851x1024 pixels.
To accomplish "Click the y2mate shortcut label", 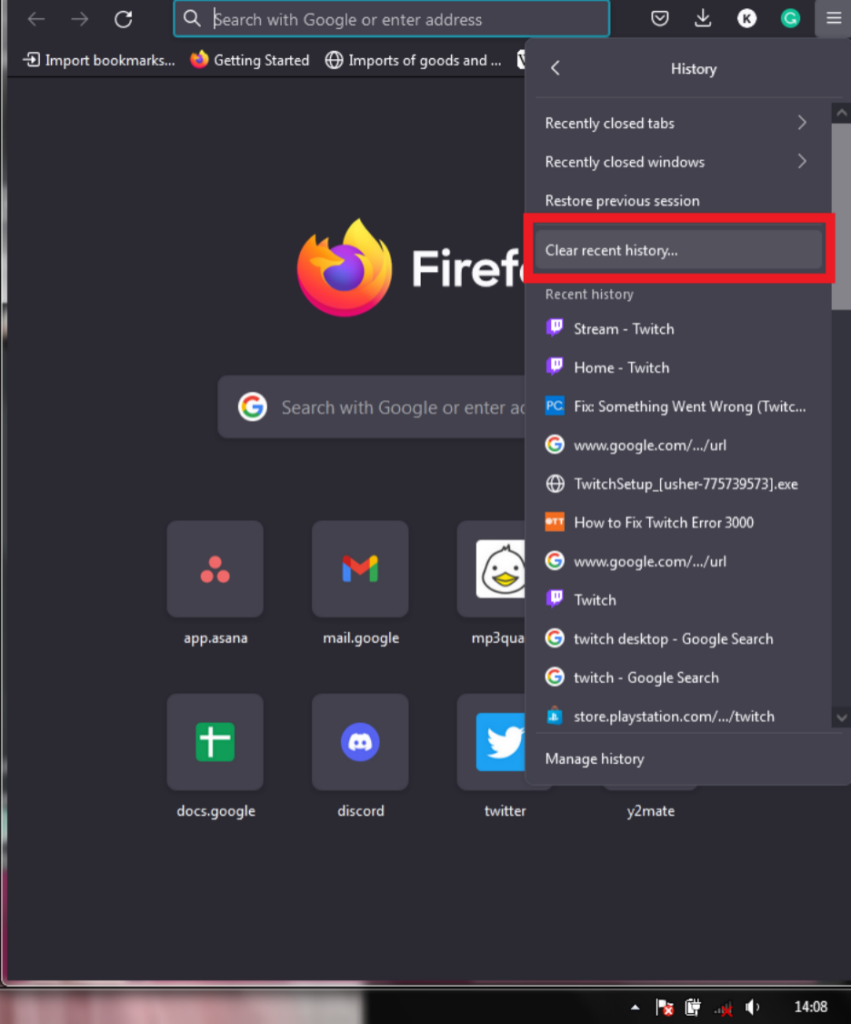I will click(650, 811).
